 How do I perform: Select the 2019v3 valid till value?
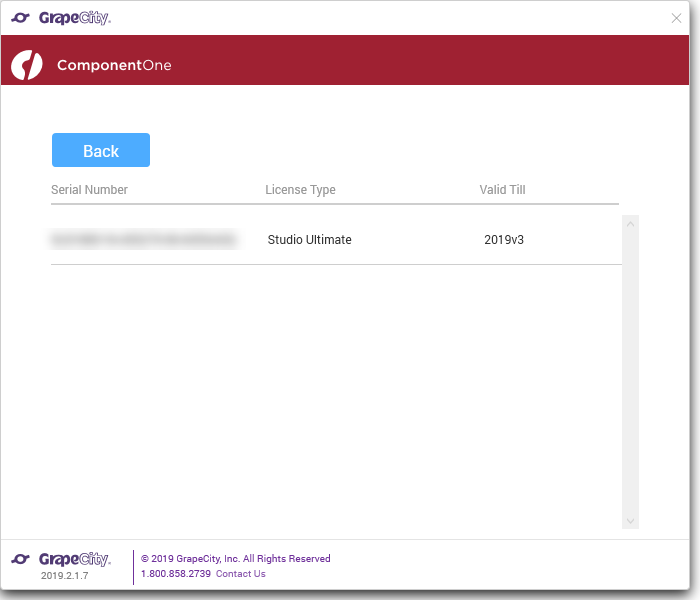(504, 240)
